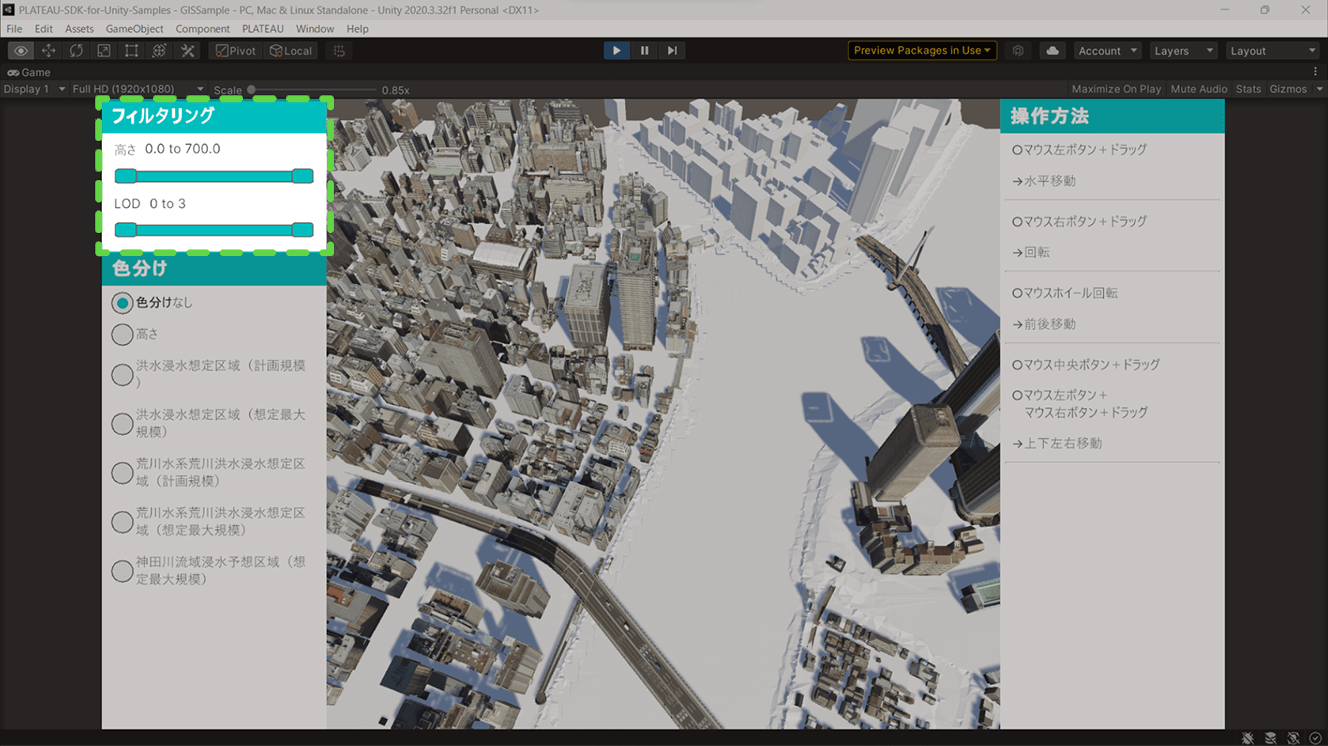Show Stats overlay

pos(1248,89)
